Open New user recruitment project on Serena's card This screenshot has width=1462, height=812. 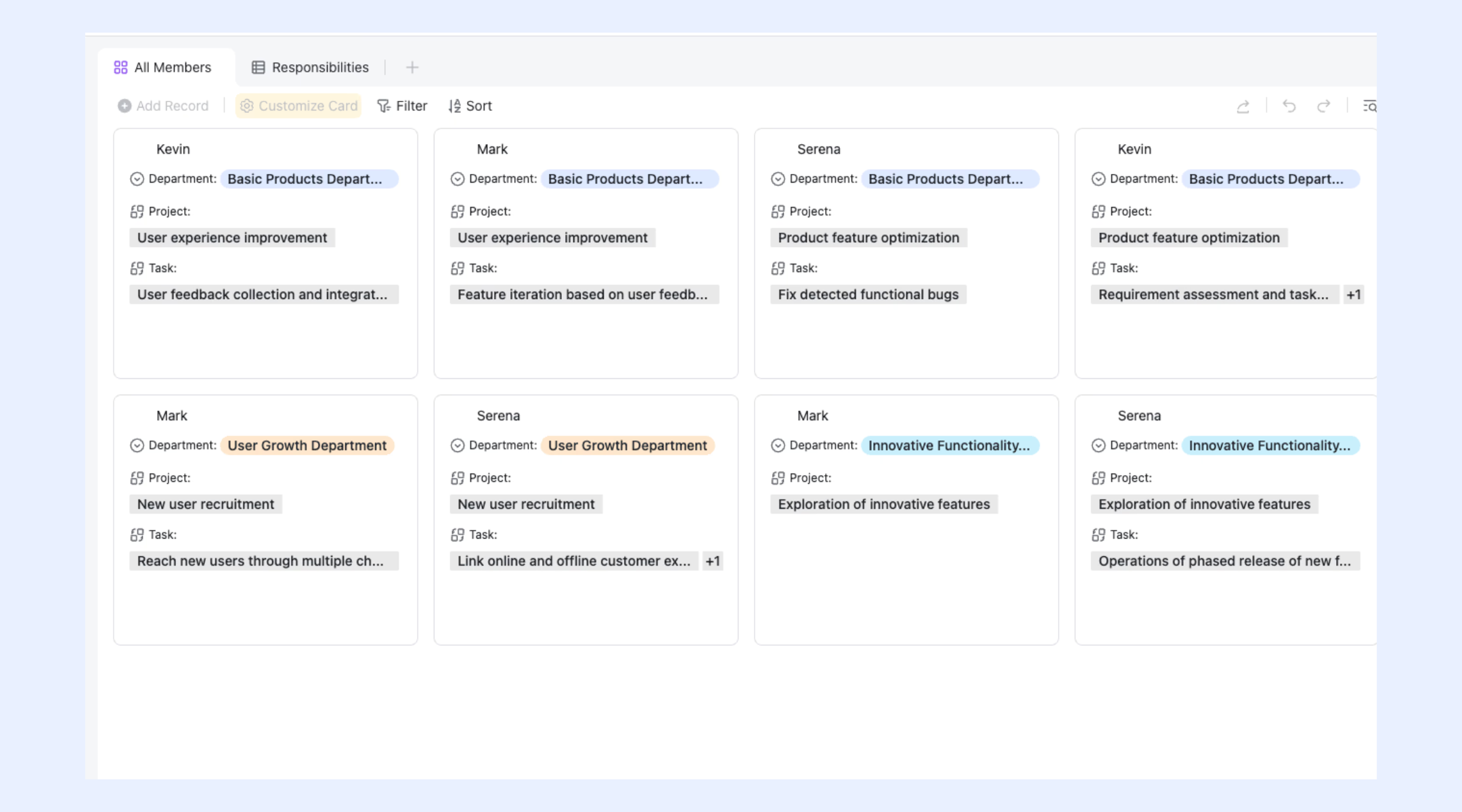[x=526, y=505]
